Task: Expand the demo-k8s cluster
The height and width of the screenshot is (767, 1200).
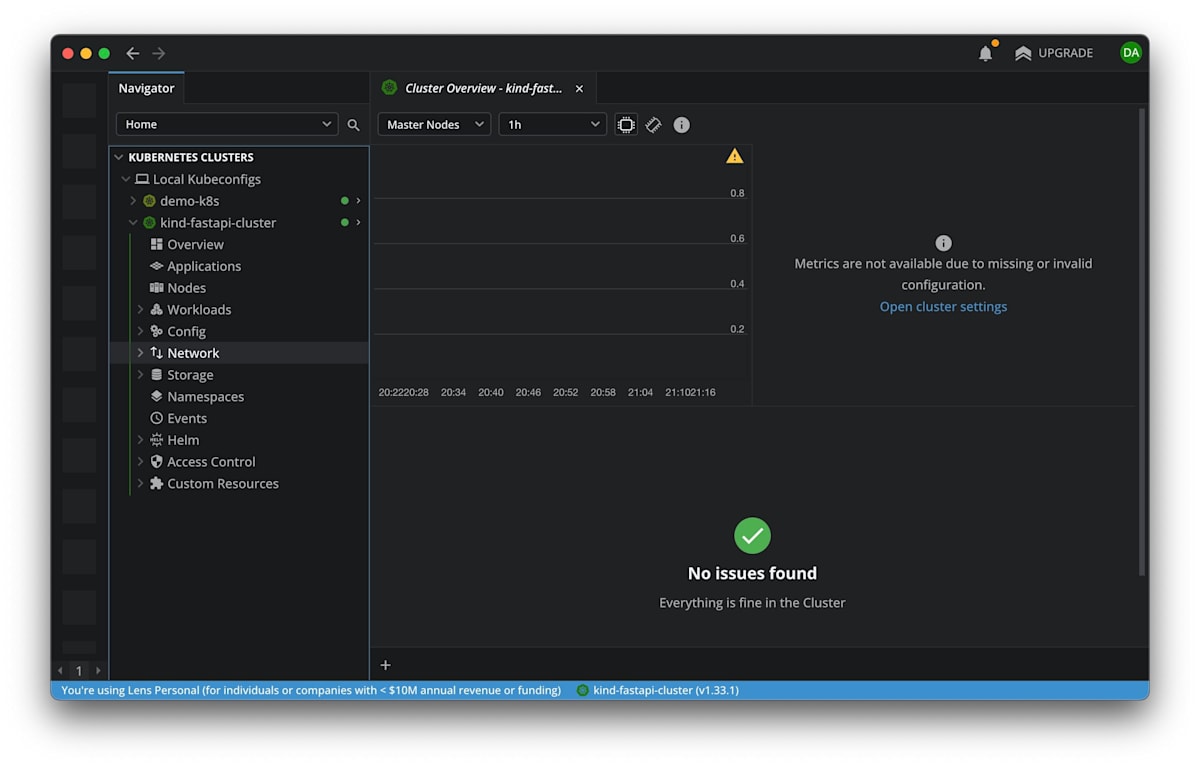Action: click(x=133, y=201)
